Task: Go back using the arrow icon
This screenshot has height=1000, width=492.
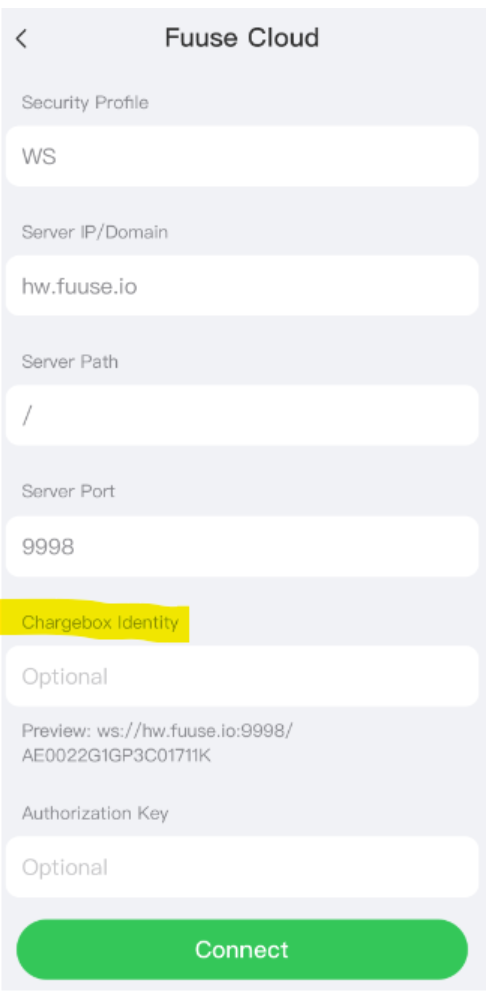Action: tap(22, 39)
